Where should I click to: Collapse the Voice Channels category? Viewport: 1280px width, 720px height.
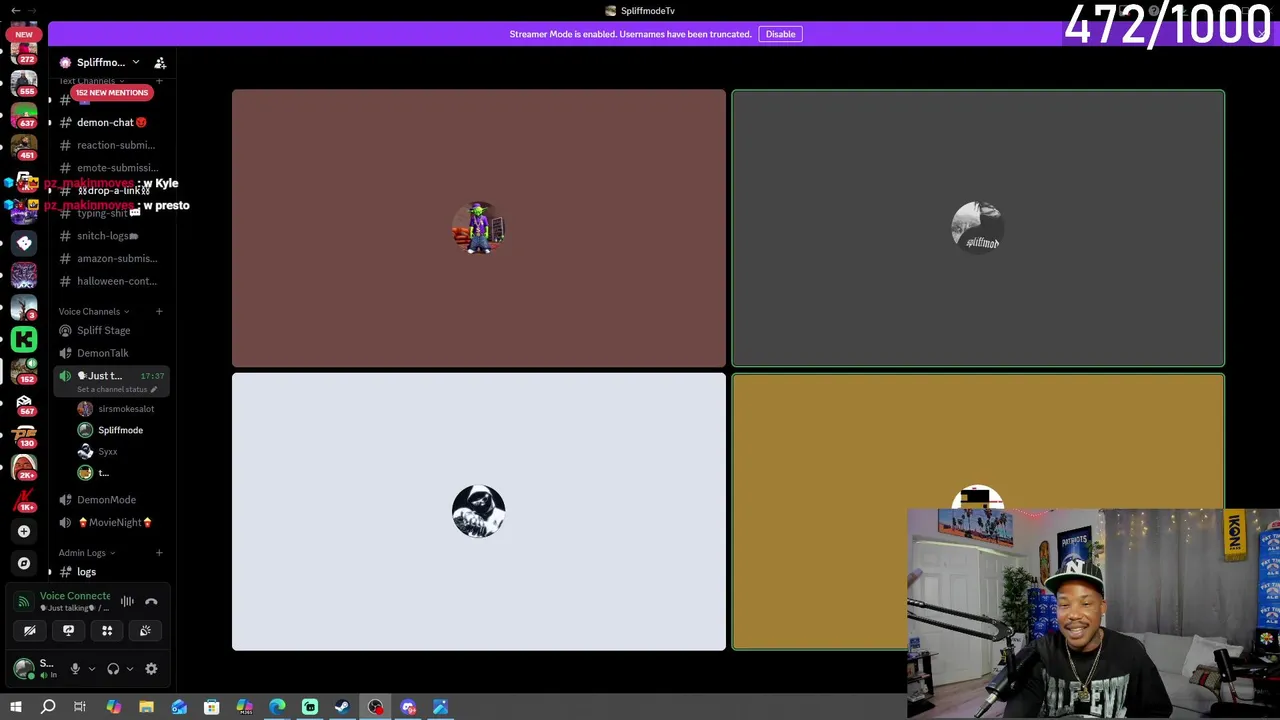[x=93, y=311]
